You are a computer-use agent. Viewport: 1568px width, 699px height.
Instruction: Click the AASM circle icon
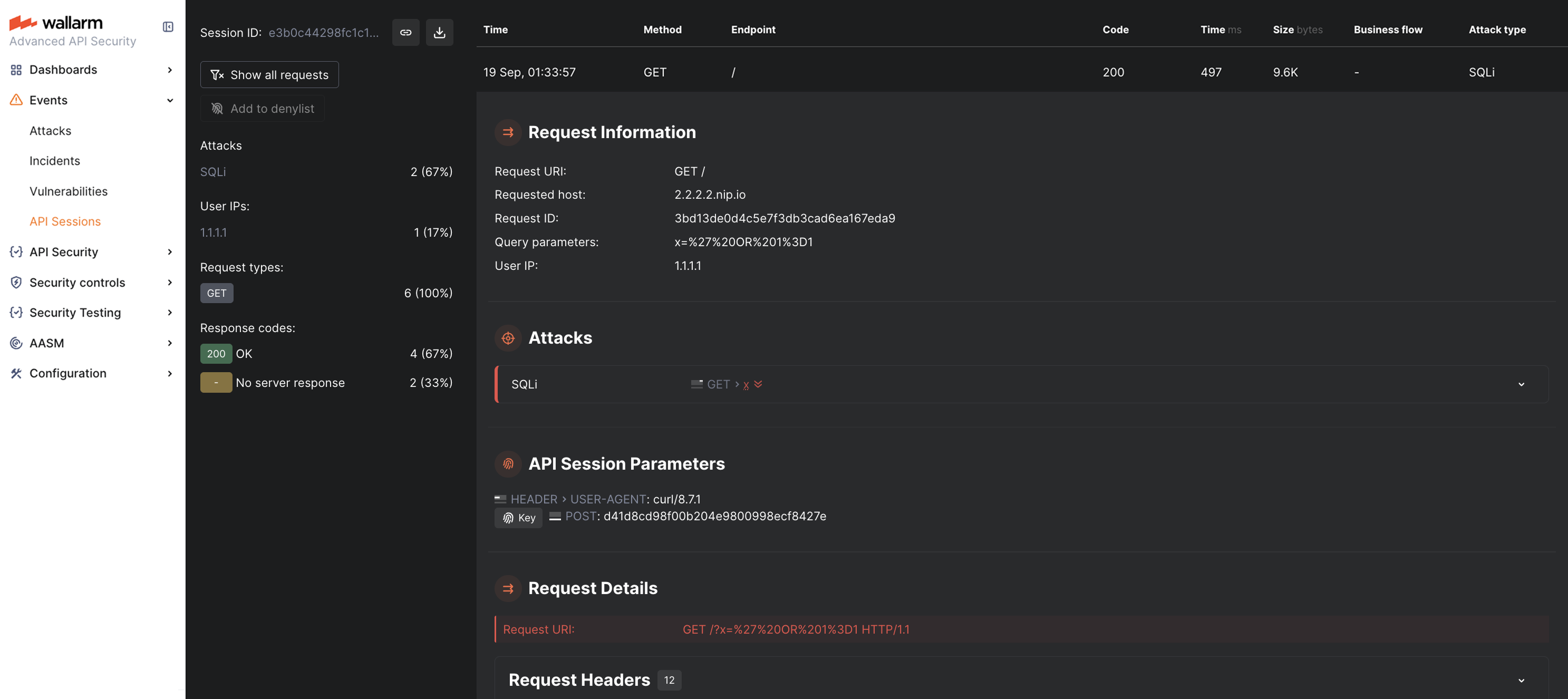(16, 343)
